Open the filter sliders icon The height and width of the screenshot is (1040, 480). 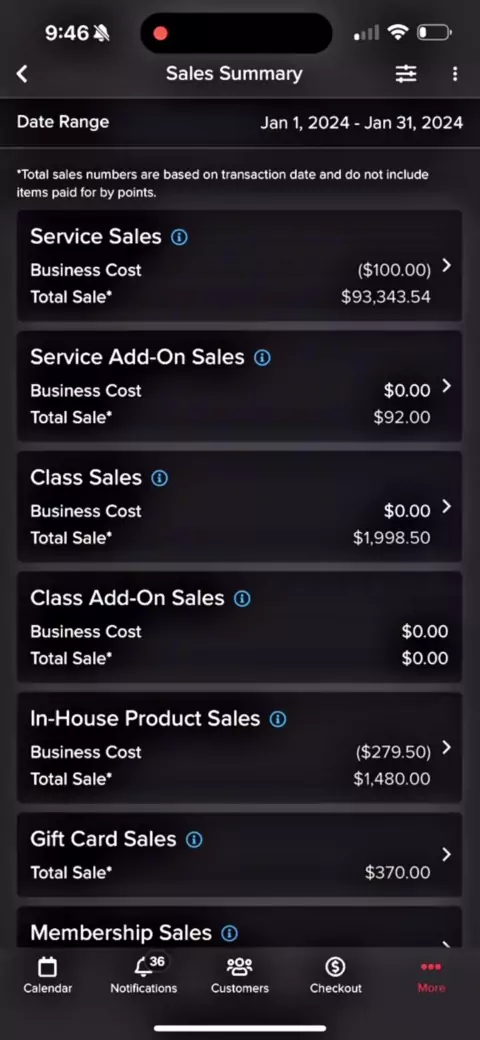406,74
